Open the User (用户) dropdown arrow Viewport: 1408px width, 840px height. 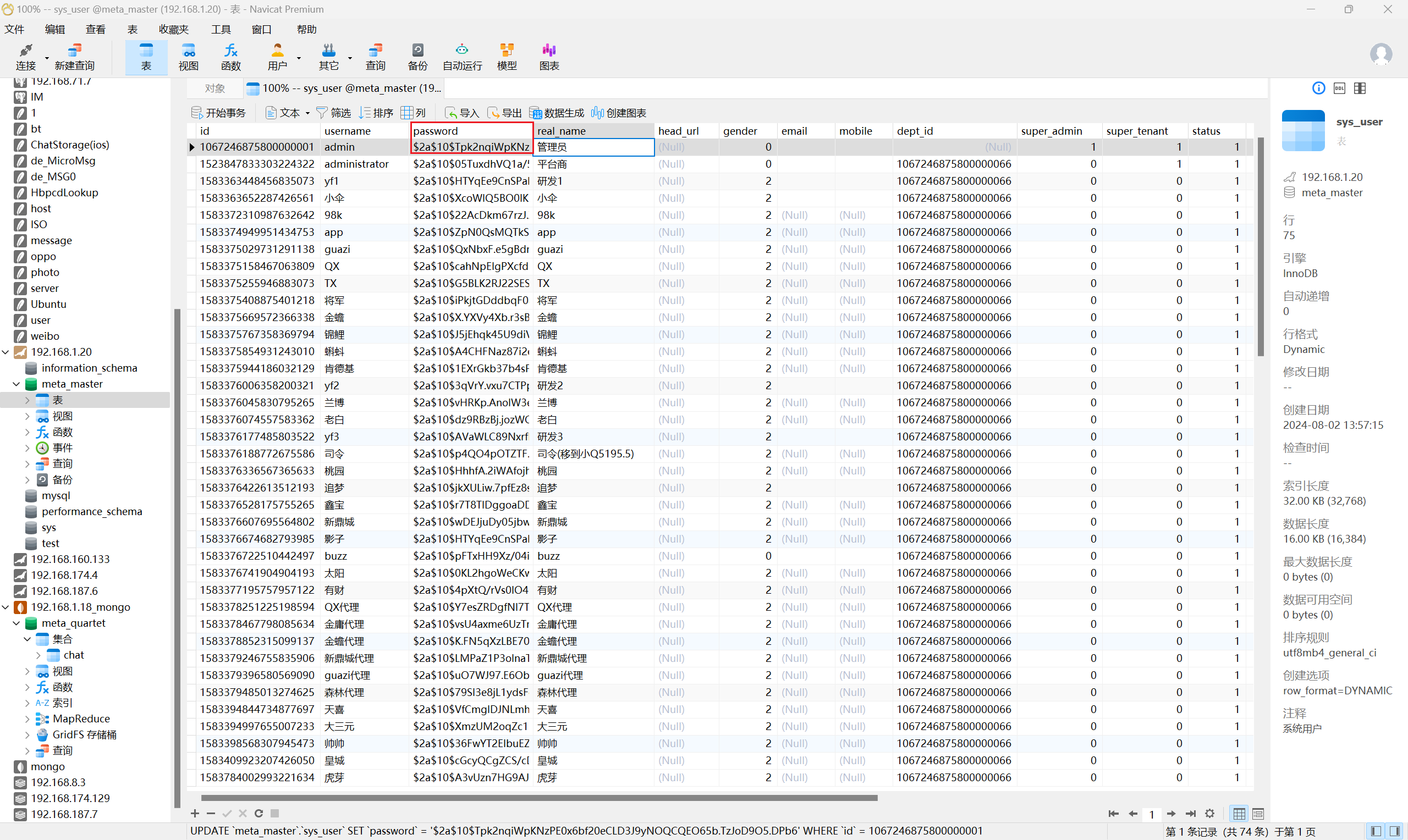pyautogui.click(x=298, y=58)
